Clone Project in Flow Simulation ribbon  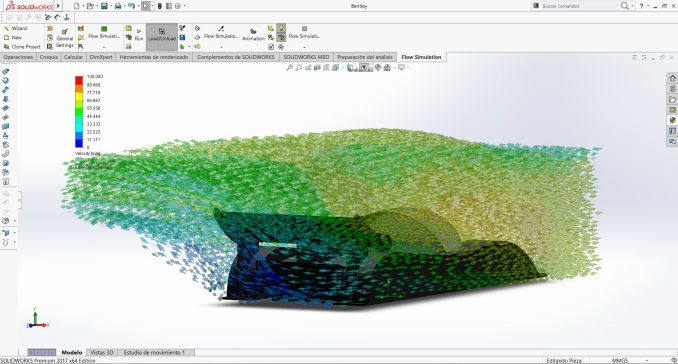[x=22, y=47]
